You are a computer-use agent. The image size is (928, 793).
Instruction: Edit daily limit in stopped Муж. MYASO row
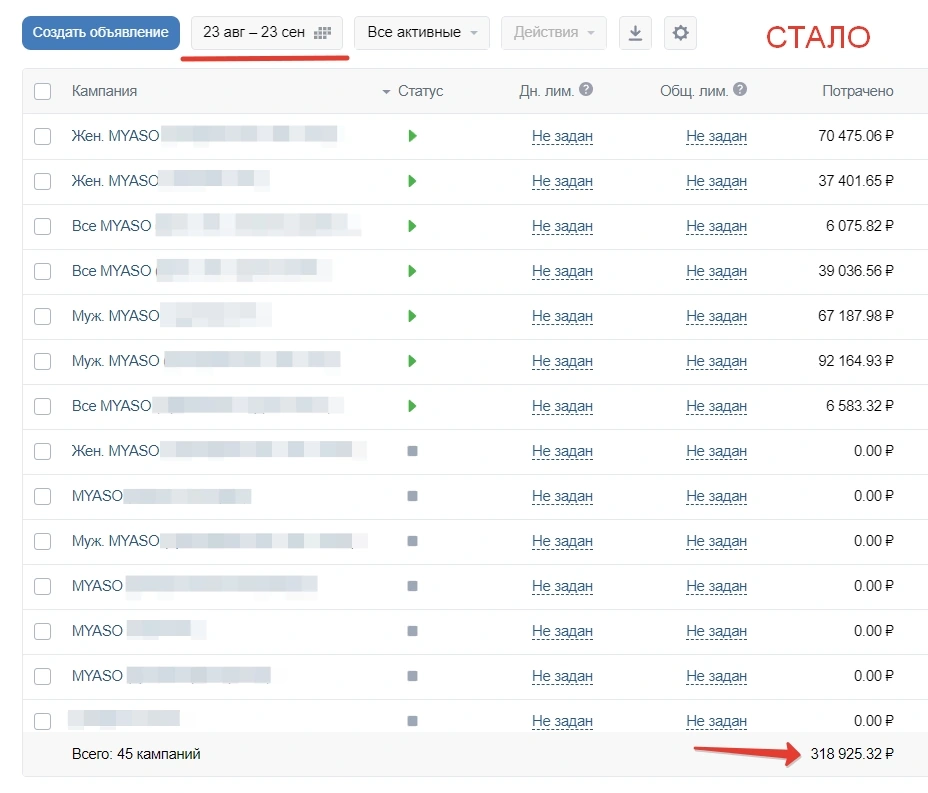(562, 541)
